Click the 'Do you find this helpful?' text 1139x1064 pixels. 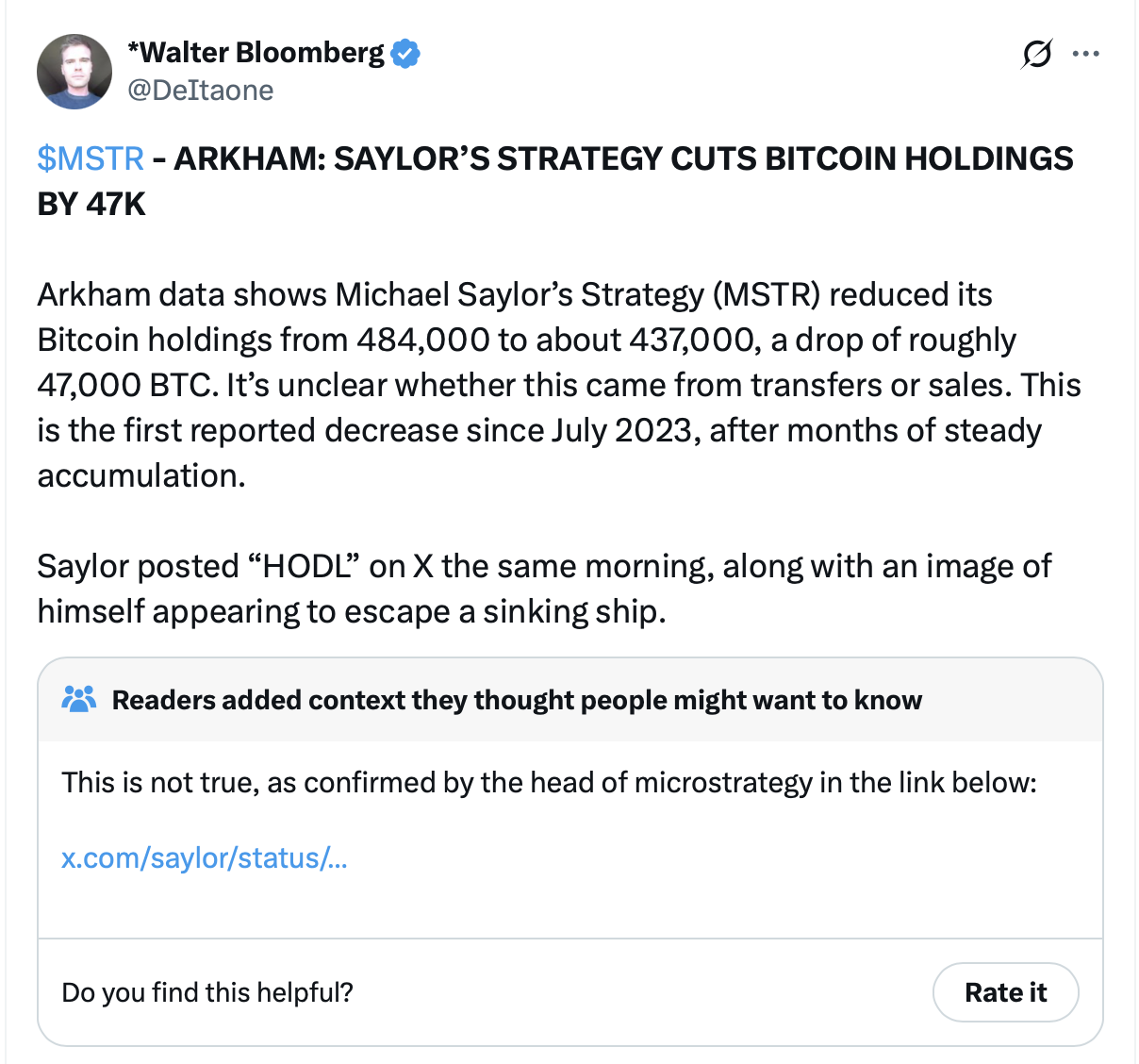coord(207,992)
